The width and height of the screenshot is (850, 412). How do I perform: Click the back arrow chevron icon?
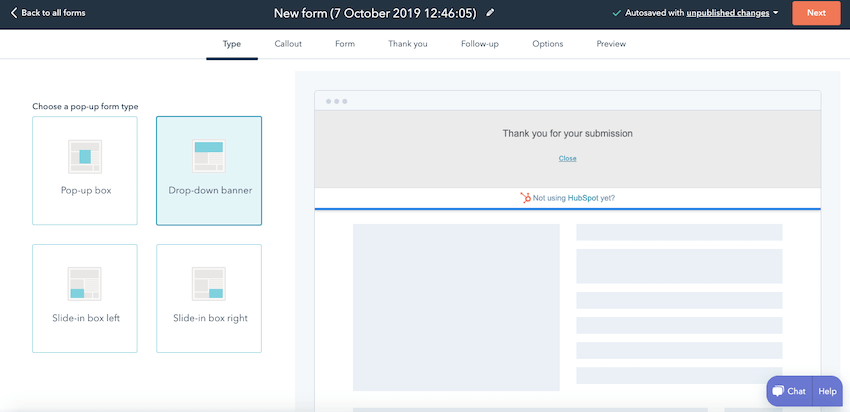click(14, 12)
